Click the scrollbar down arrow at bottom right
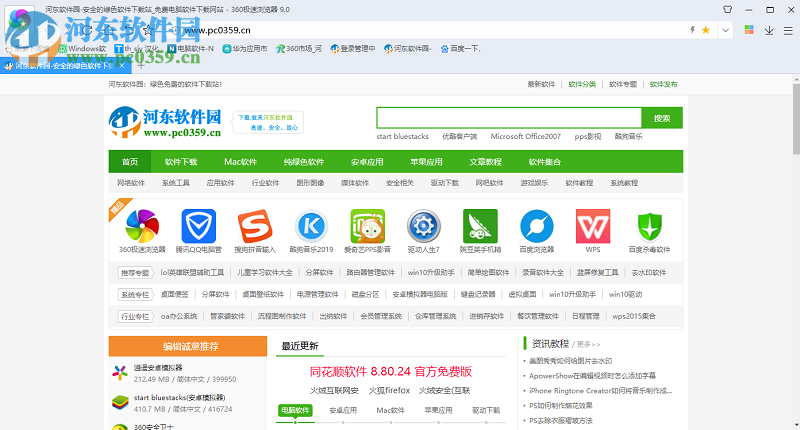This screenshot has width=800, height=430. tap(796, 425)
